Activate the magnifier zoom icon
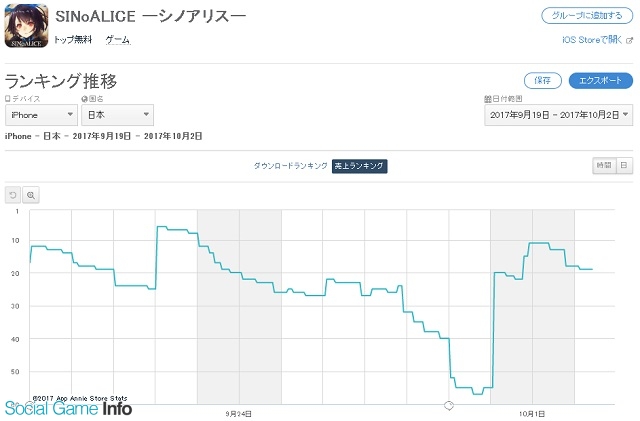Screen dimensions: 640x421 pos(31,195)
